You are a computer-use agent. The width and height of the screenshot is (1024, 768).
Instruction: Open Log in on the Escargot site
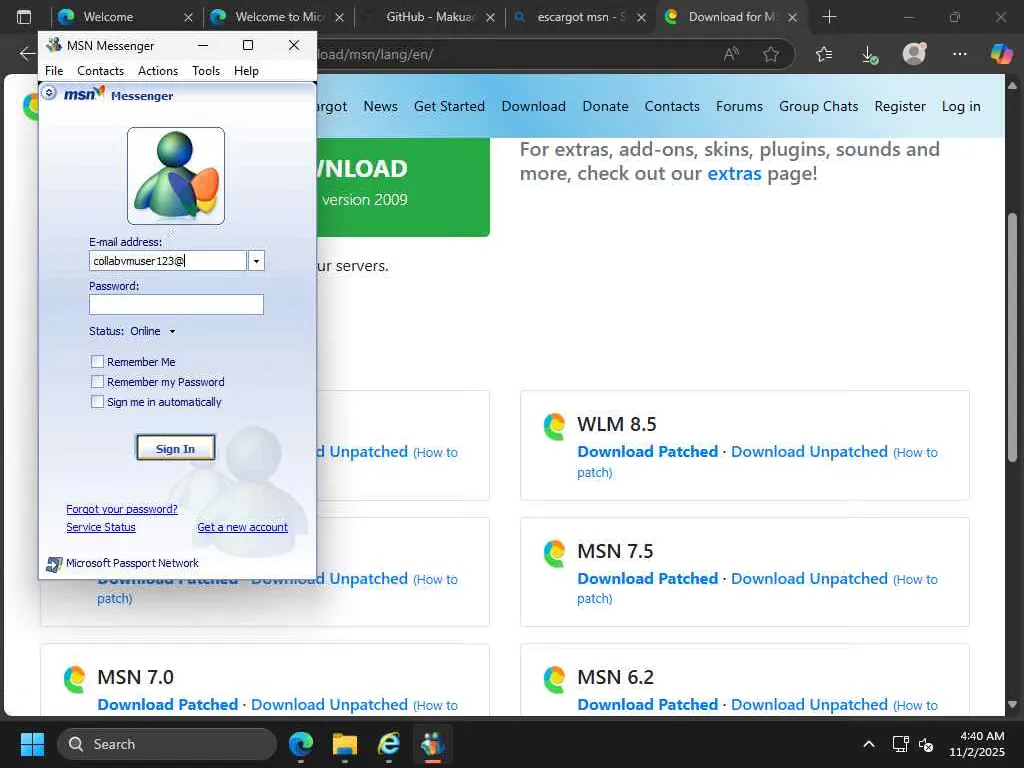[x=961, y=106]
